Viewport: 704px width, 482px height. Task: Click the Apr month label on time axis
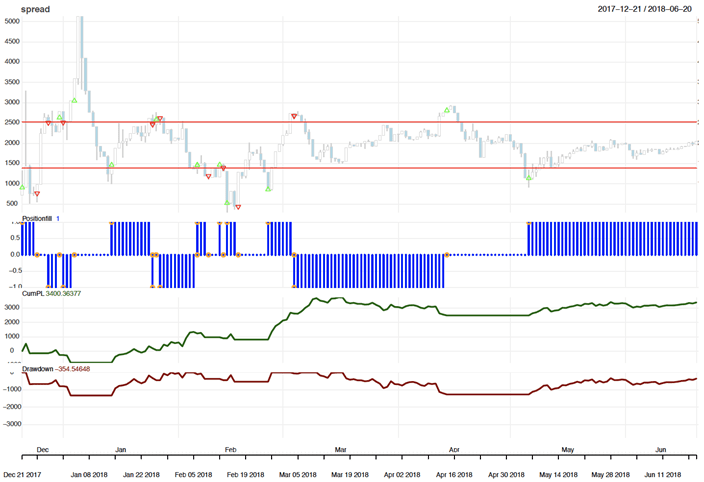[x=454, y=449]
